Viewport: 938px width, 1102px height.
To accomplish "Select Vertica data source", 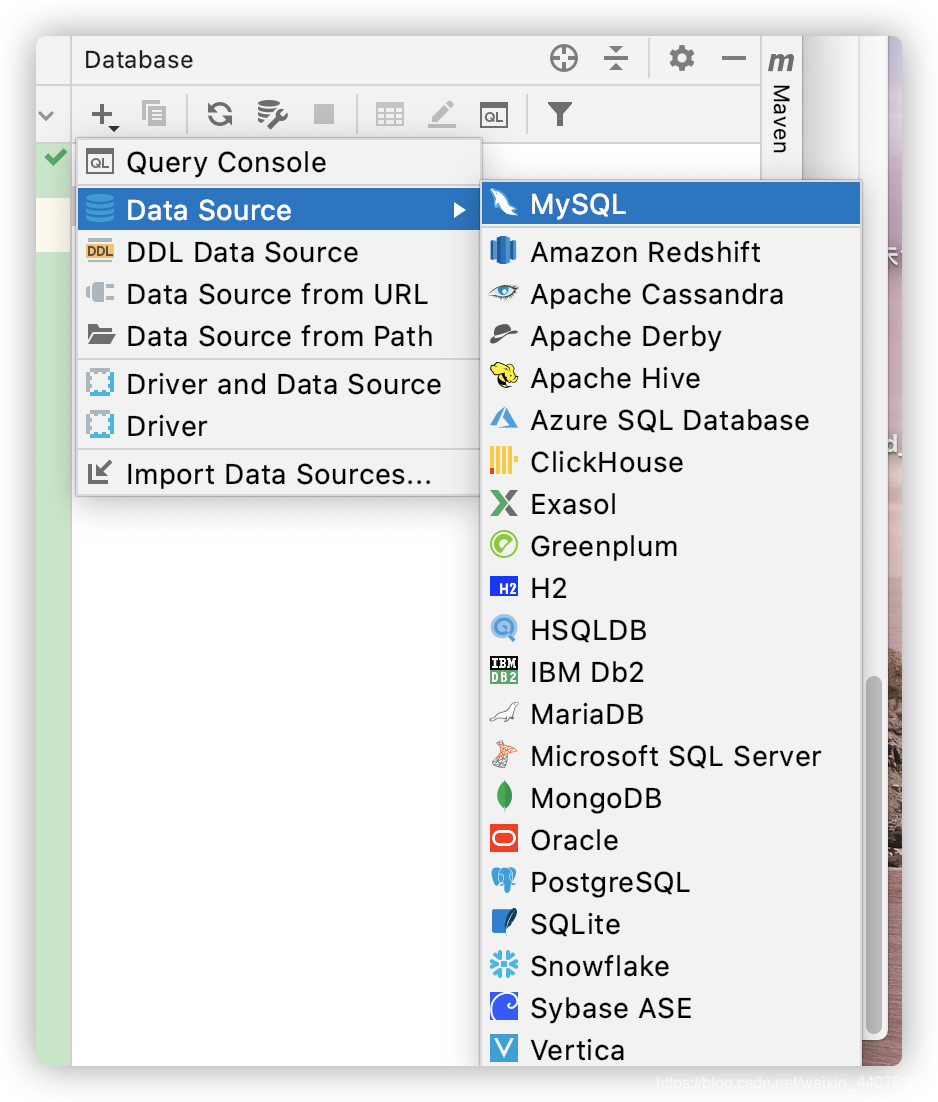I will pos(671,1050).
